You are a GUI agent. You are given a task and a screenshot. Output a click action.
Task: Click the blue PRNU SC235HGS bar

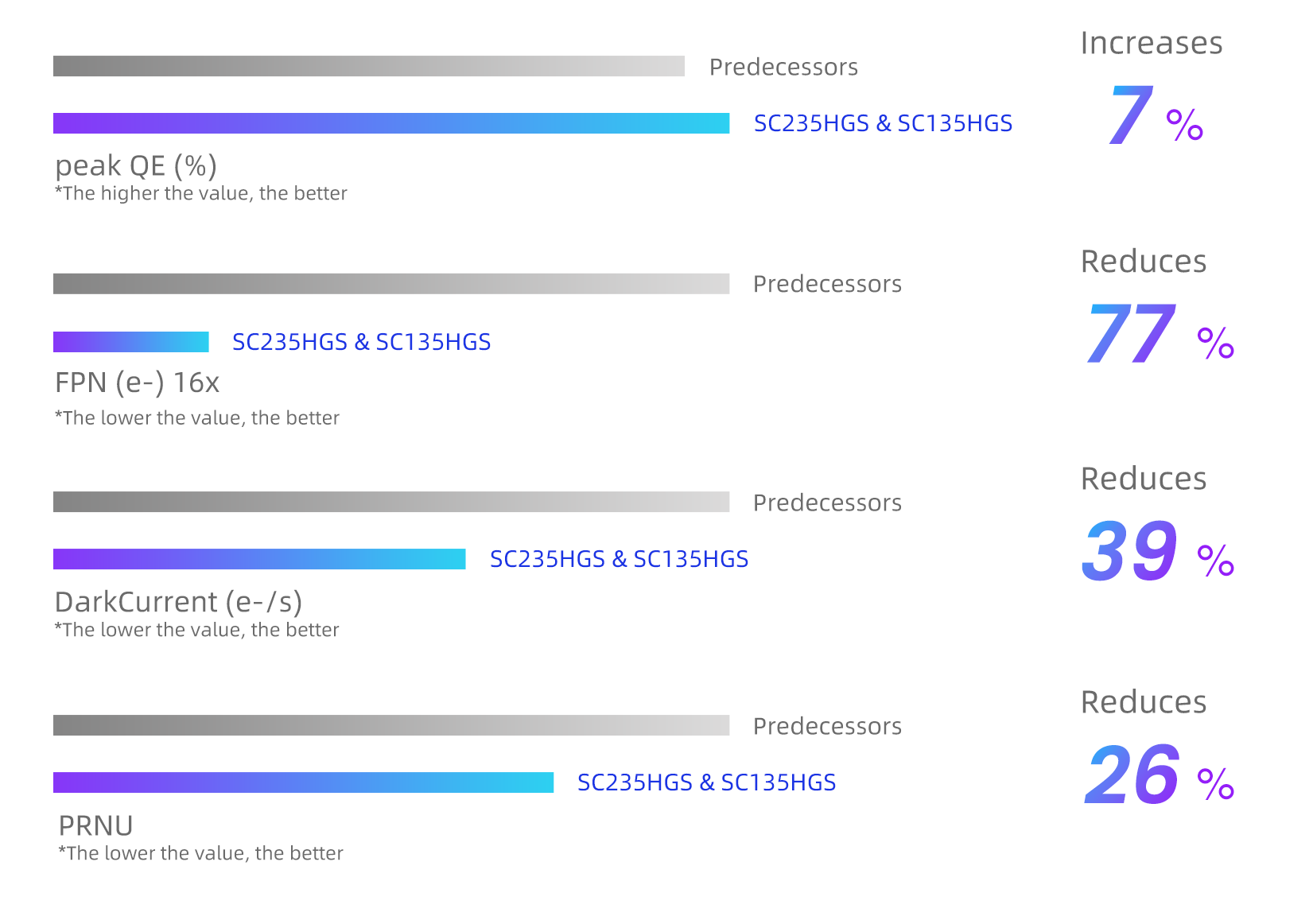(303, 782)
